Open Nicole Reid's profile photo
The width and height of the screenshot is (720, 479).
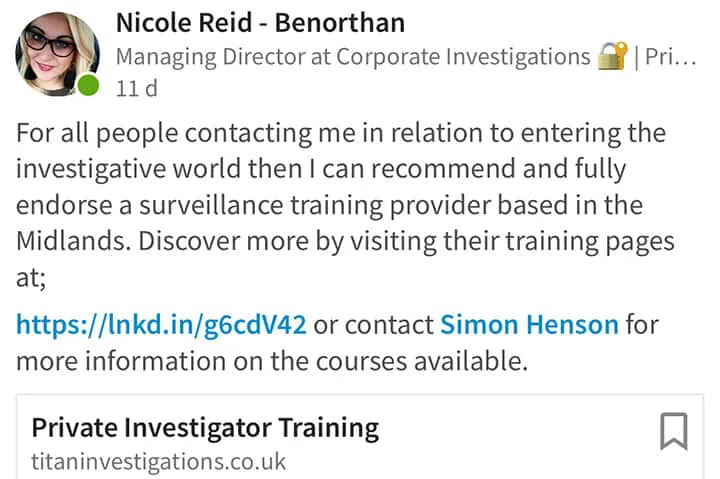[x=56, y=52]
